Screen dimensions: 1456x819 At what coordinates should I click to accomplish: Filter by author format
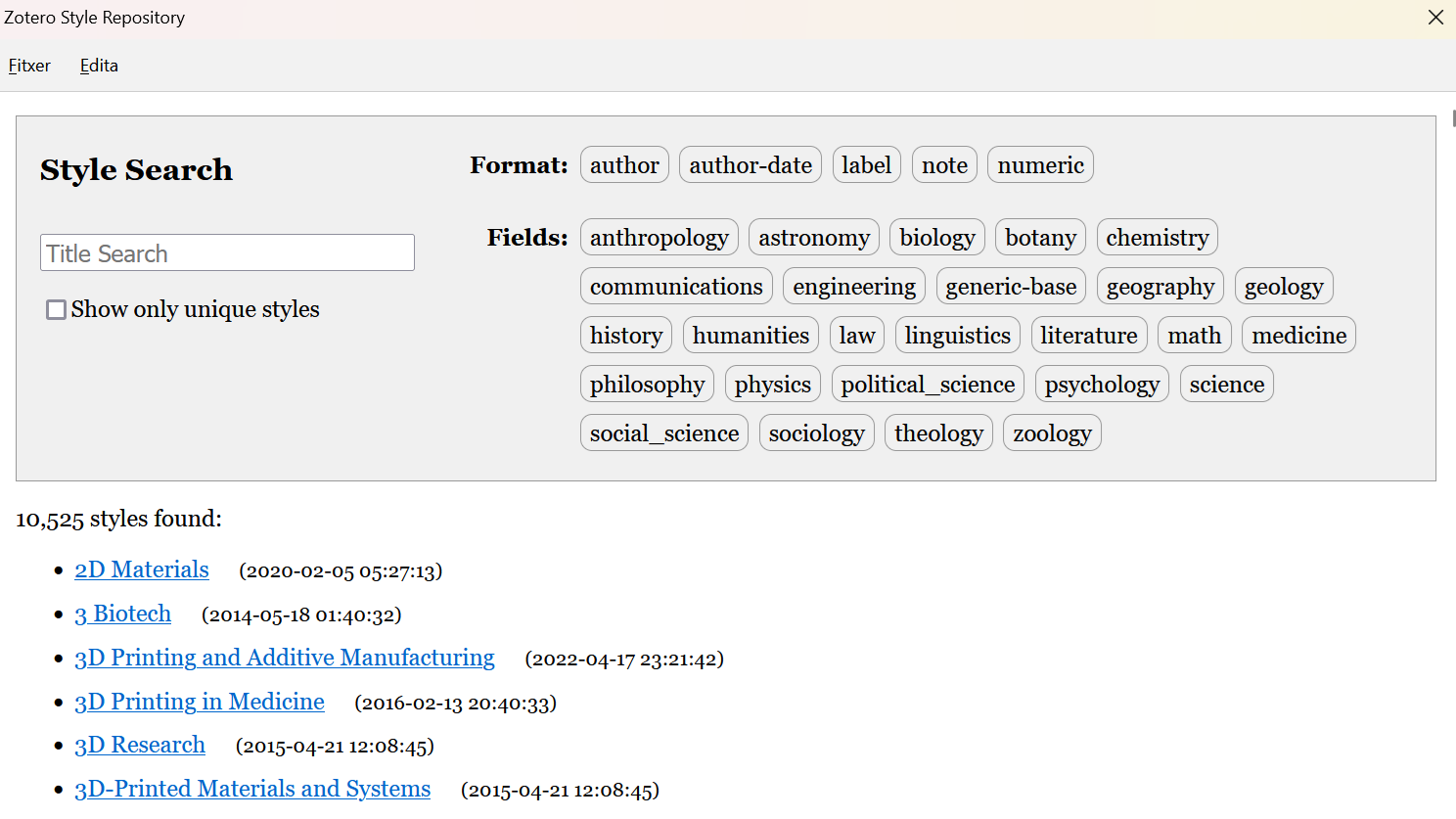pyautogui.click(x=624, y=165)
